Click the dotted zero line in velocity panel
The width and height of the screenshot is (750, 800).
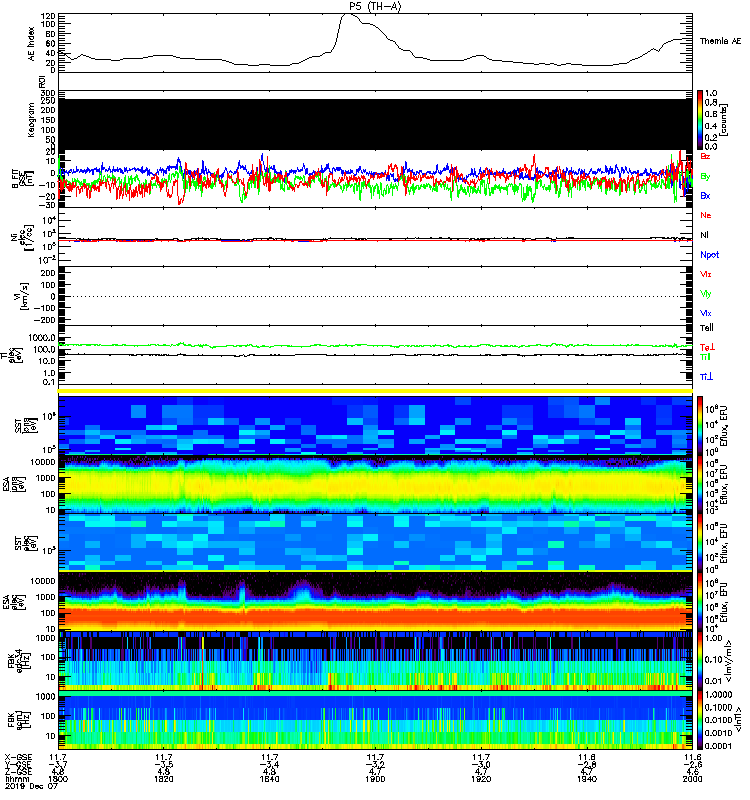(x=376, y=296)
